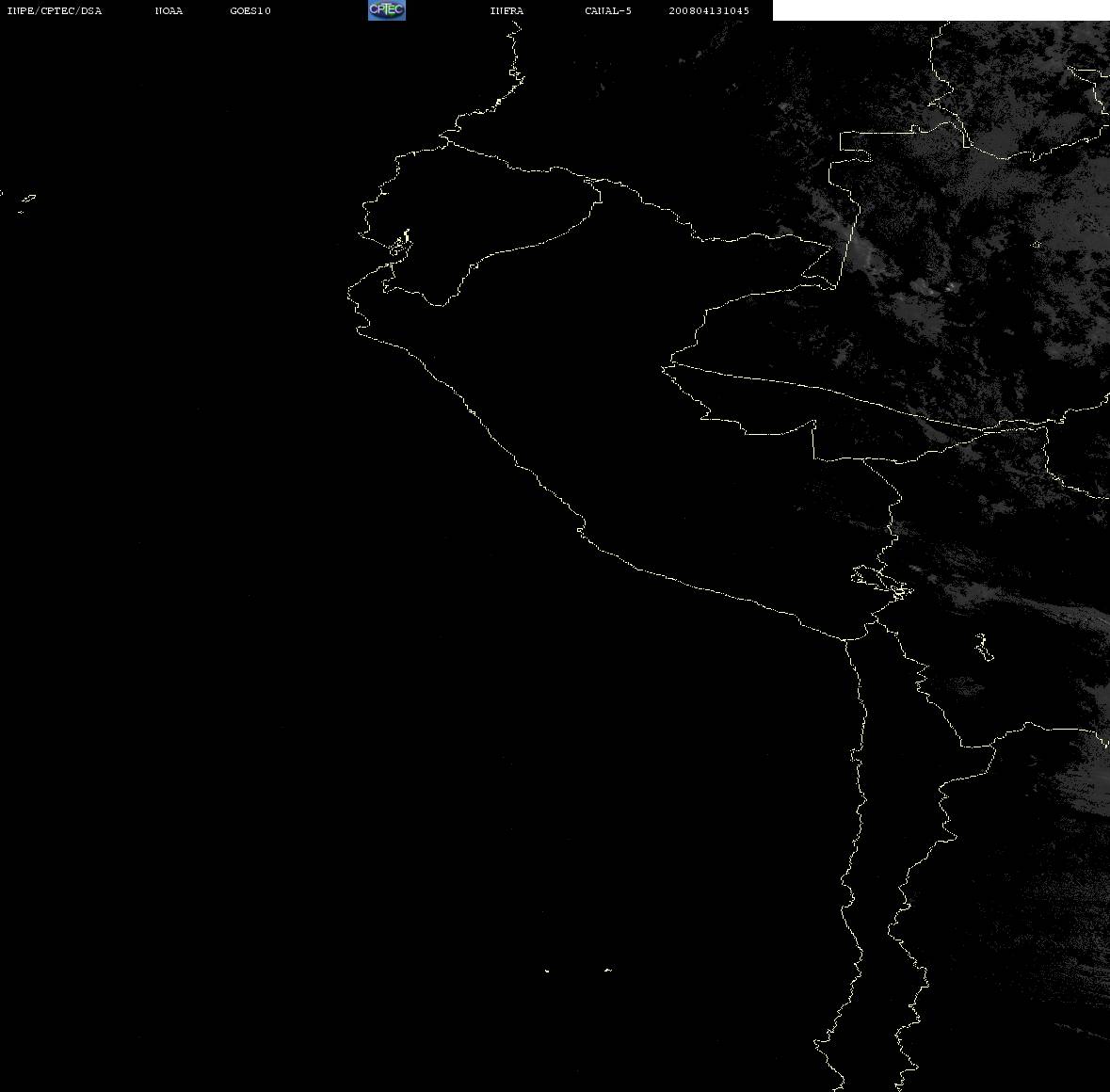Select the INFRA header label
Viewport: 1110px width, 1092px height.
tap(507, 10)
